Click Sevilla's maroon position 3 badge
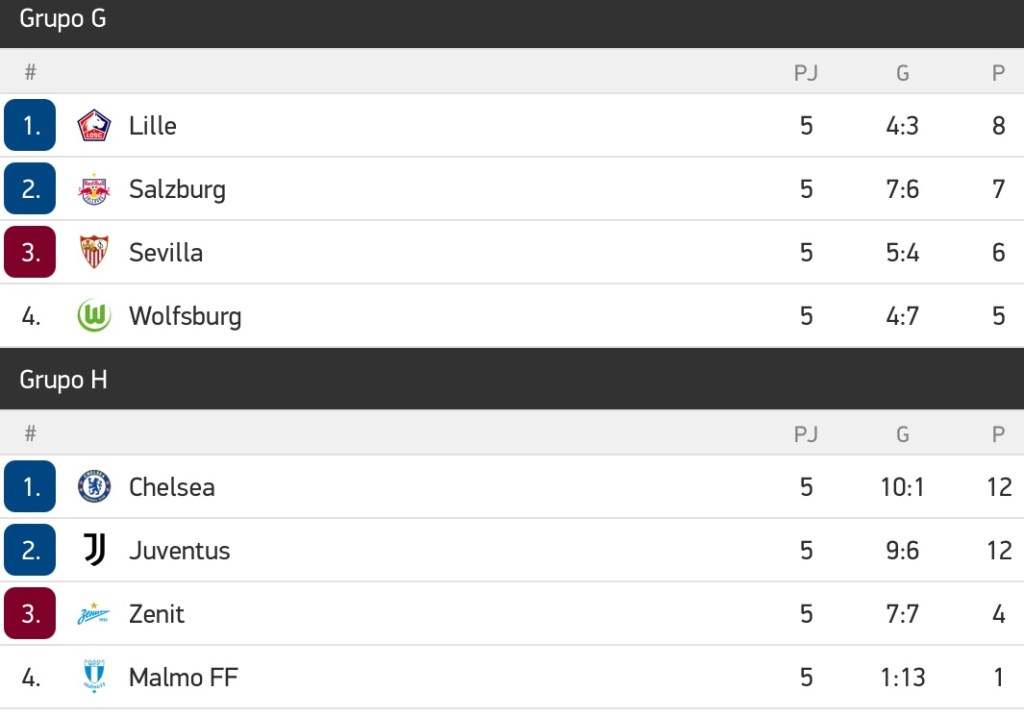 [30, 252]
